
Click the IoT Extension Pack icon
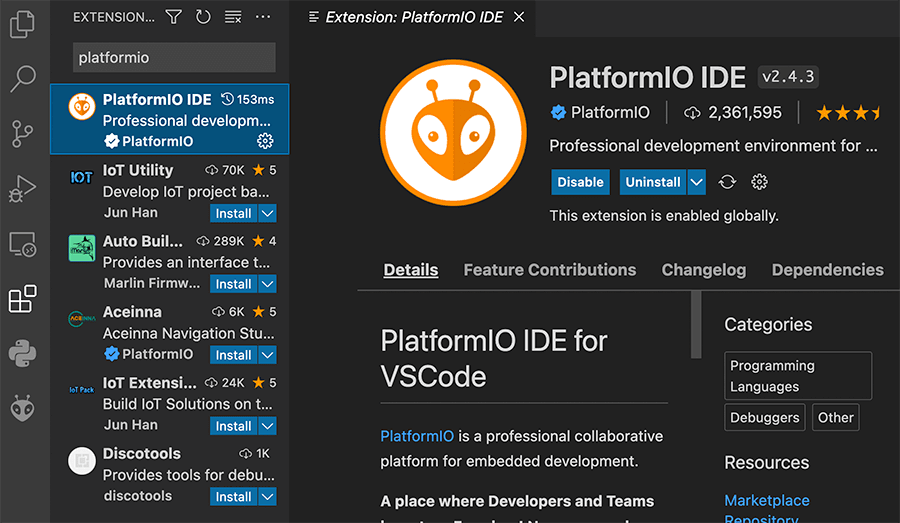point(82,390)
